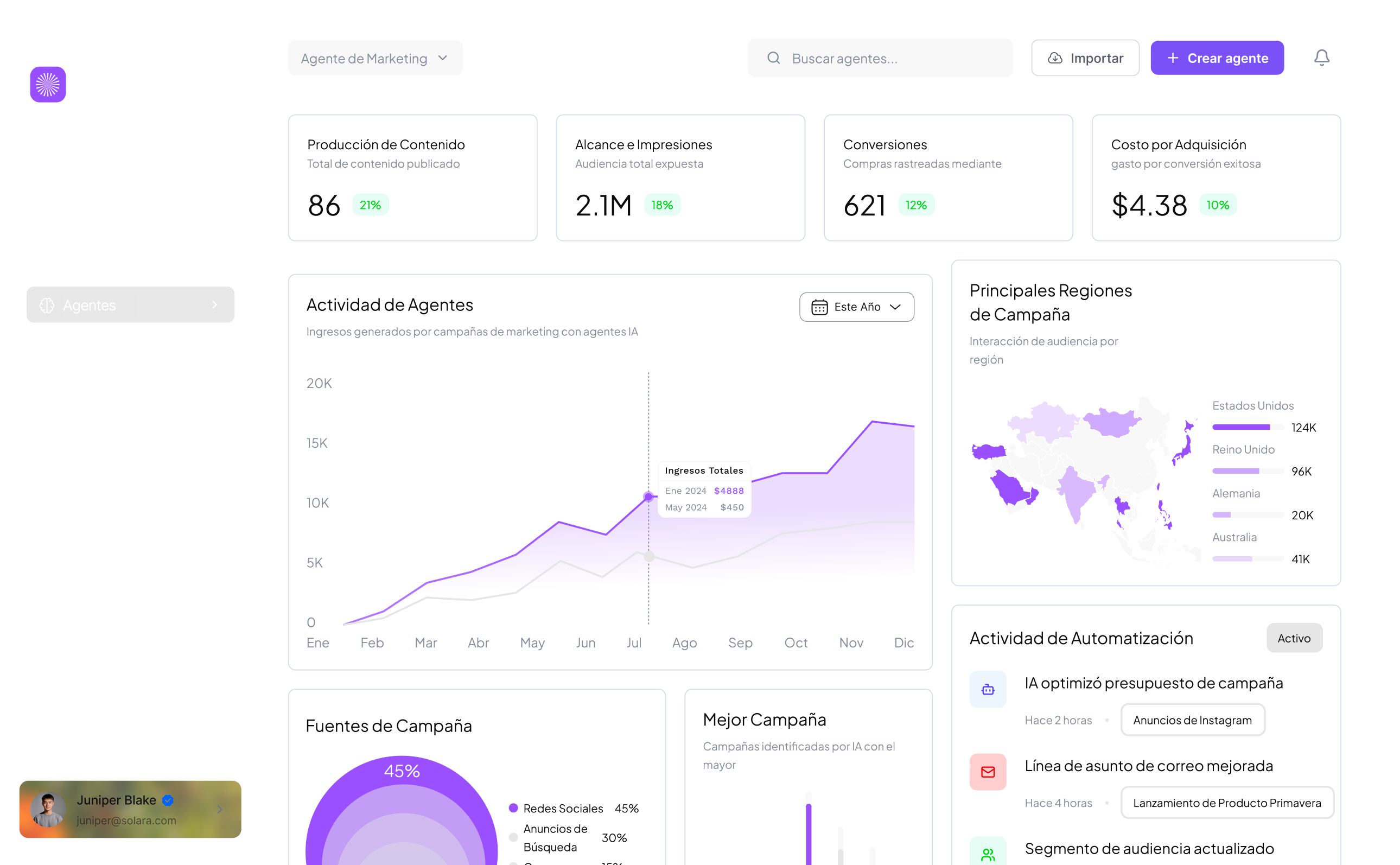1400x865 pixels.
Task: Open the Agente de Marketing dropdown
Action: coord(375,58)
